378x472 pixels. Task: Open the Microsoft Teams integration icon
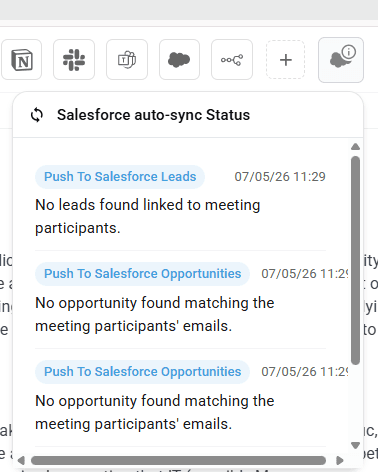(x=127, y=60)
